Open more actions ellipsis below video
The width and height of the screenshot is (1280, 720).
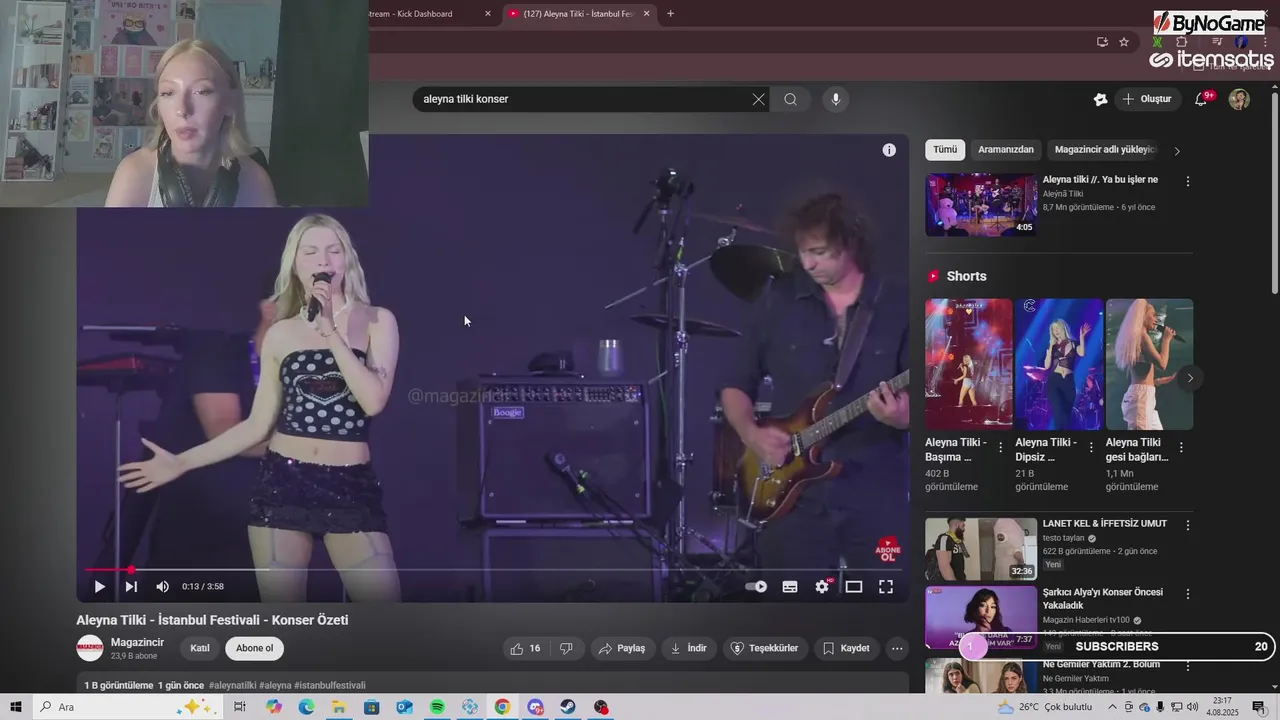897,648
